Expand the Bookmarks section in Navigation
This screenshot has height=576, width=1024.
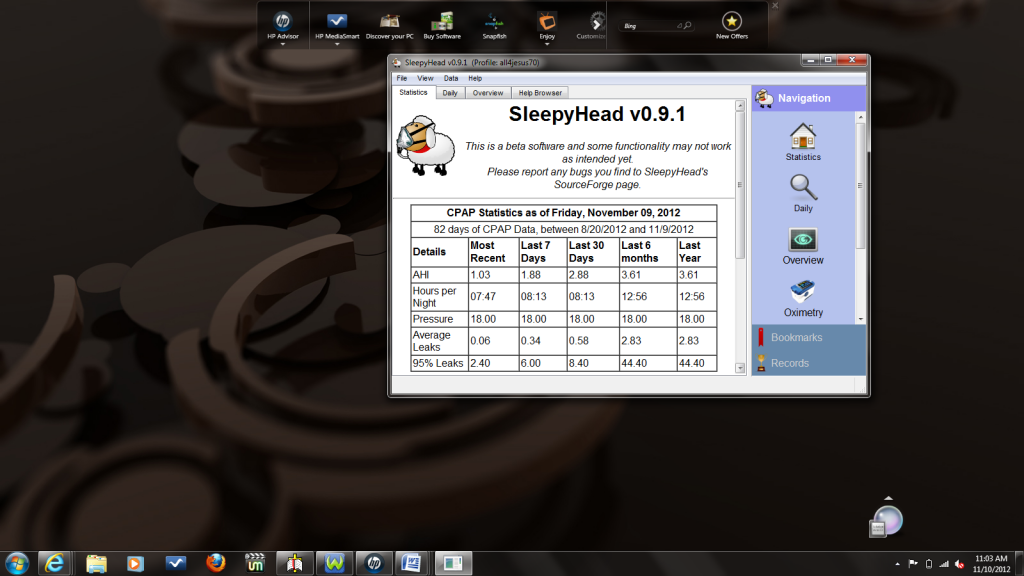808,337
